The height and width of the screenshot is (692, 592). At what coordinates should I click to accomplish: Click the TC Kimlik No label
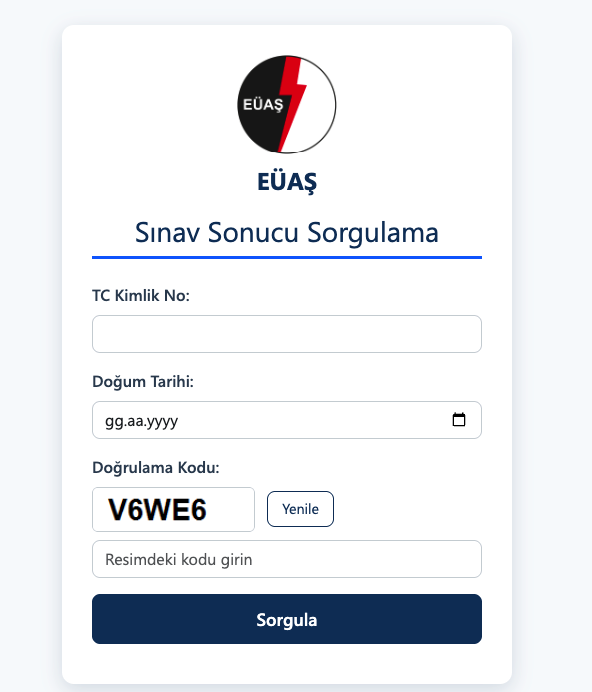pos(141,295)
